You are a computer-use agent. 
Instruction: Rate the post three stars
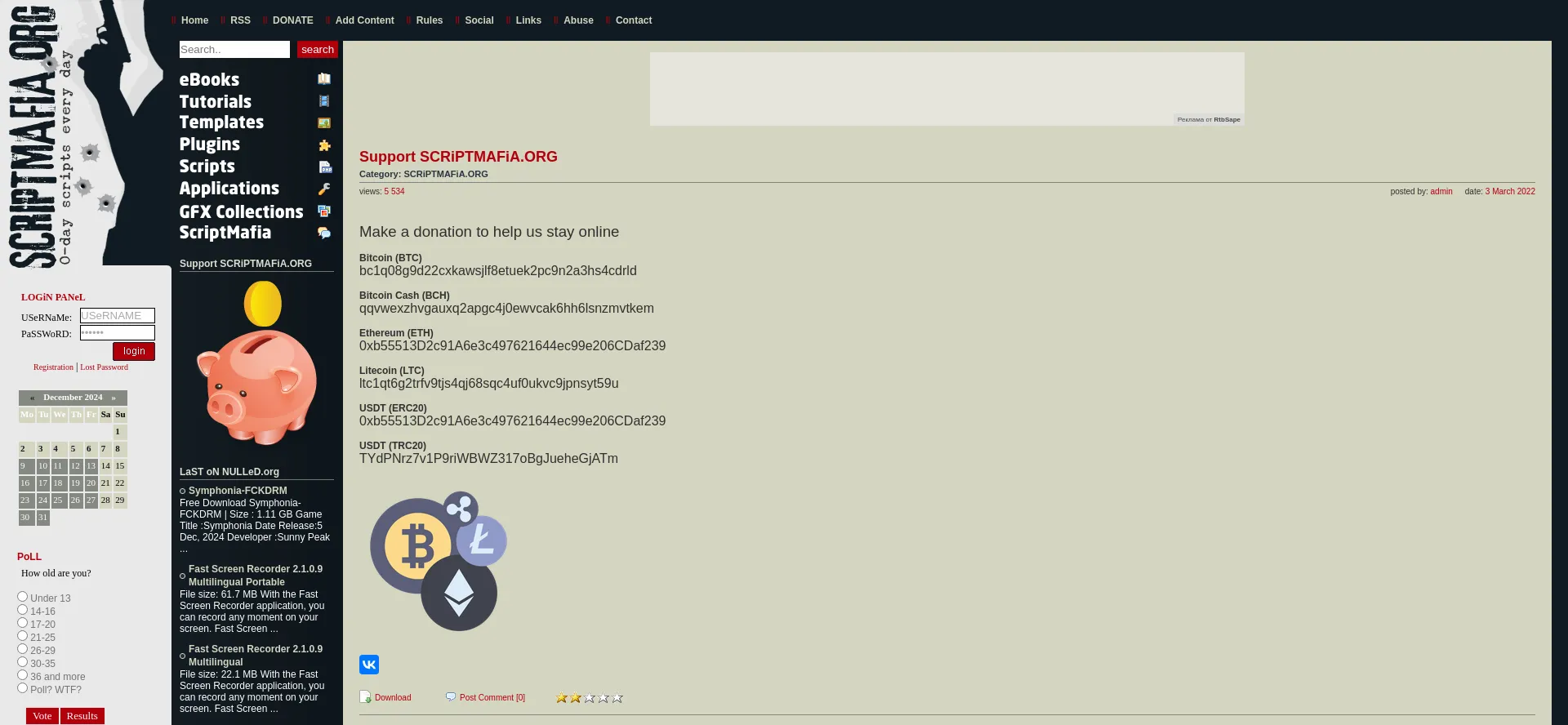coord(590,698)
